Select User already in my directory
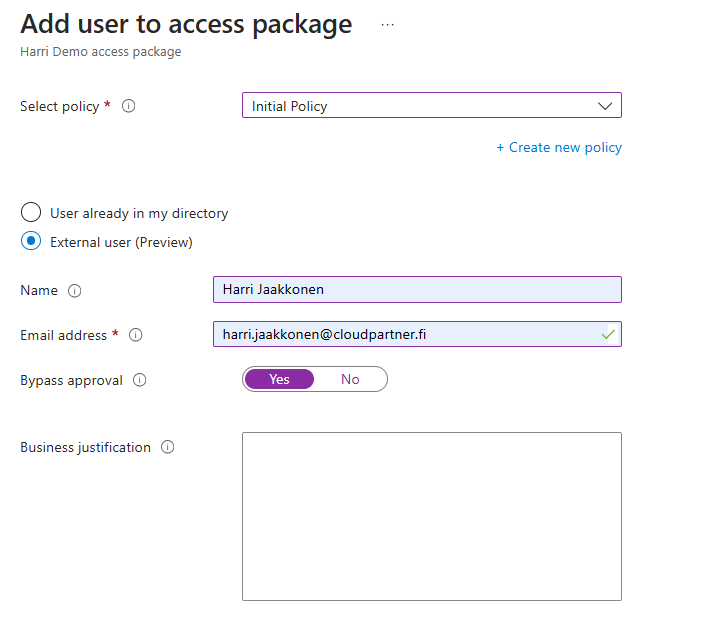 pyautogui.click(x=32, y=213)
